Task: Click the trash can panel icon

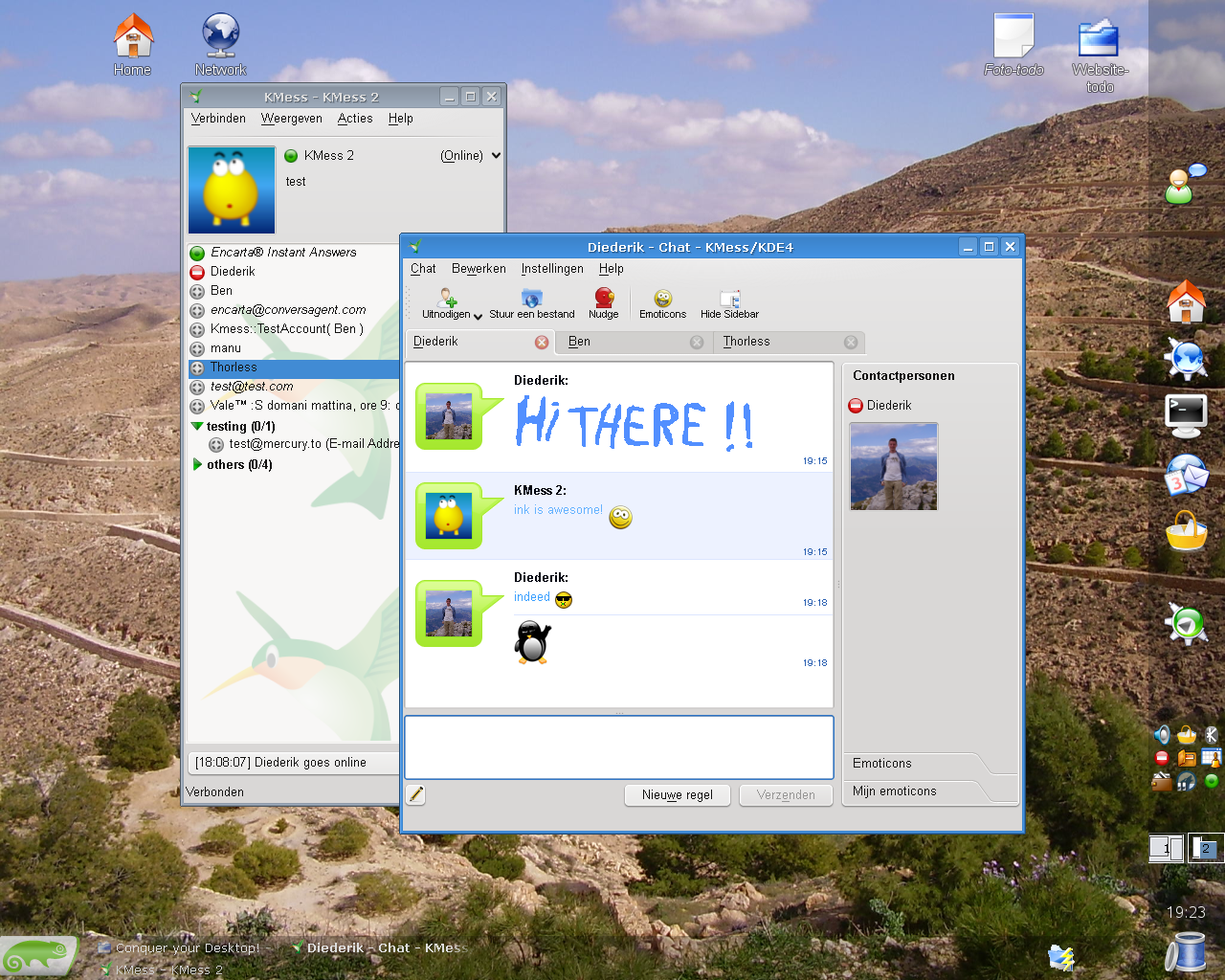Action: [x=1187, y=951]
